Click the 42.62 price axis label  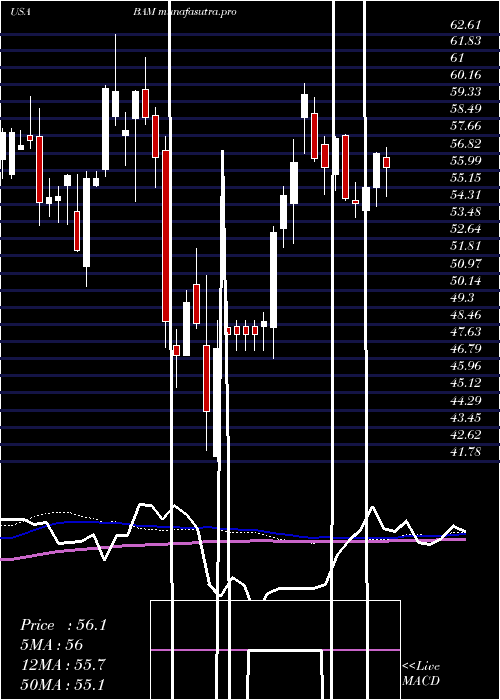point(465,435)
